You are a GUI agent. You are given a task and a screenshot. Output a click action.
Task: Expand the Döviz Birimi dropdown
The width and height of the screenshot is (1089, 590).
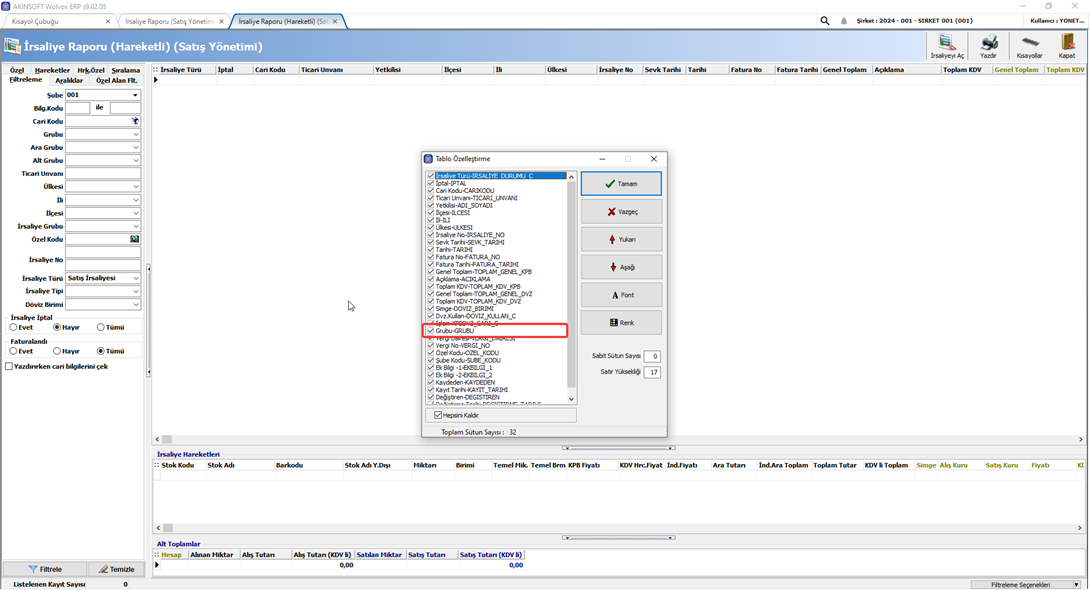pos(135,304)
